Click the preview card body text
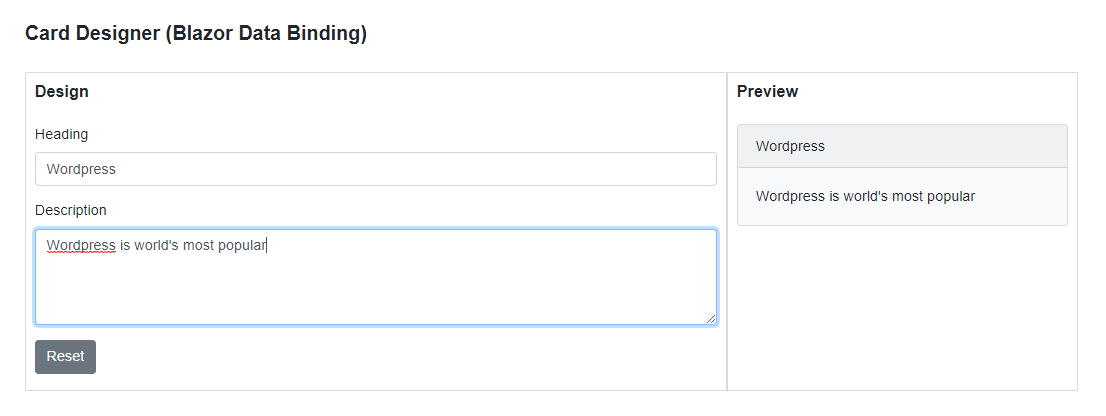 point(865,196)
